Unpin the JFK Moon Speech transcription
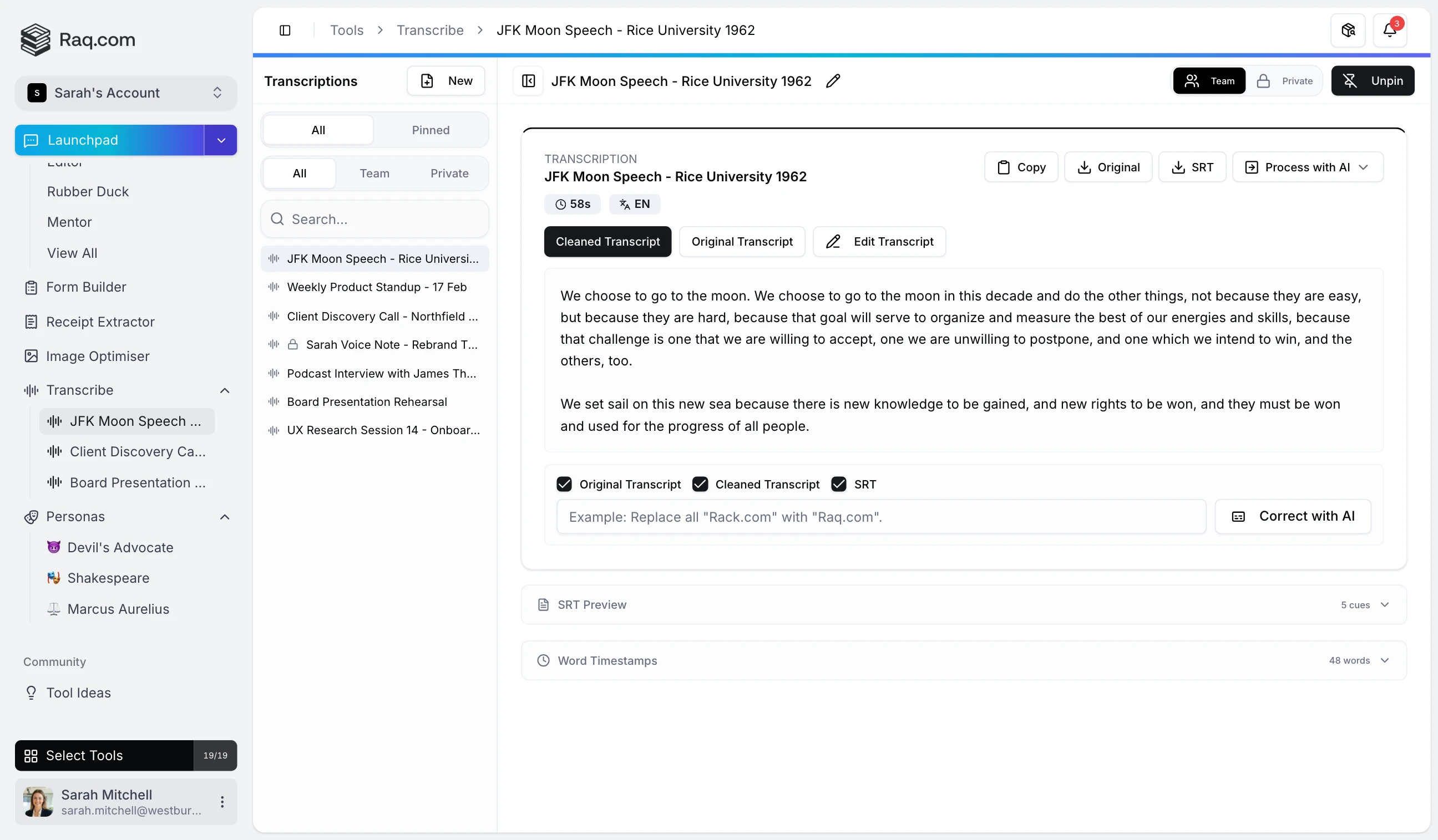This screenshot has height=840, width=1438. point(1373,80)
